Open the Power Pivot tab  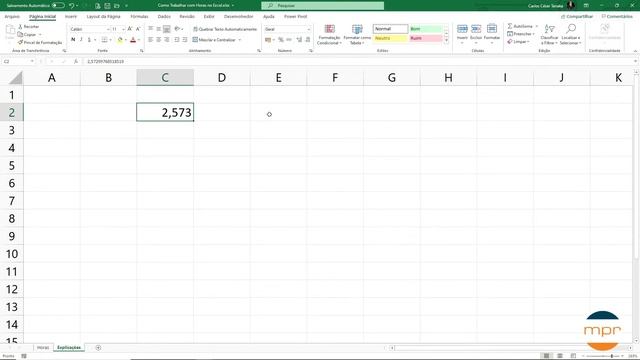pos(296,16)
